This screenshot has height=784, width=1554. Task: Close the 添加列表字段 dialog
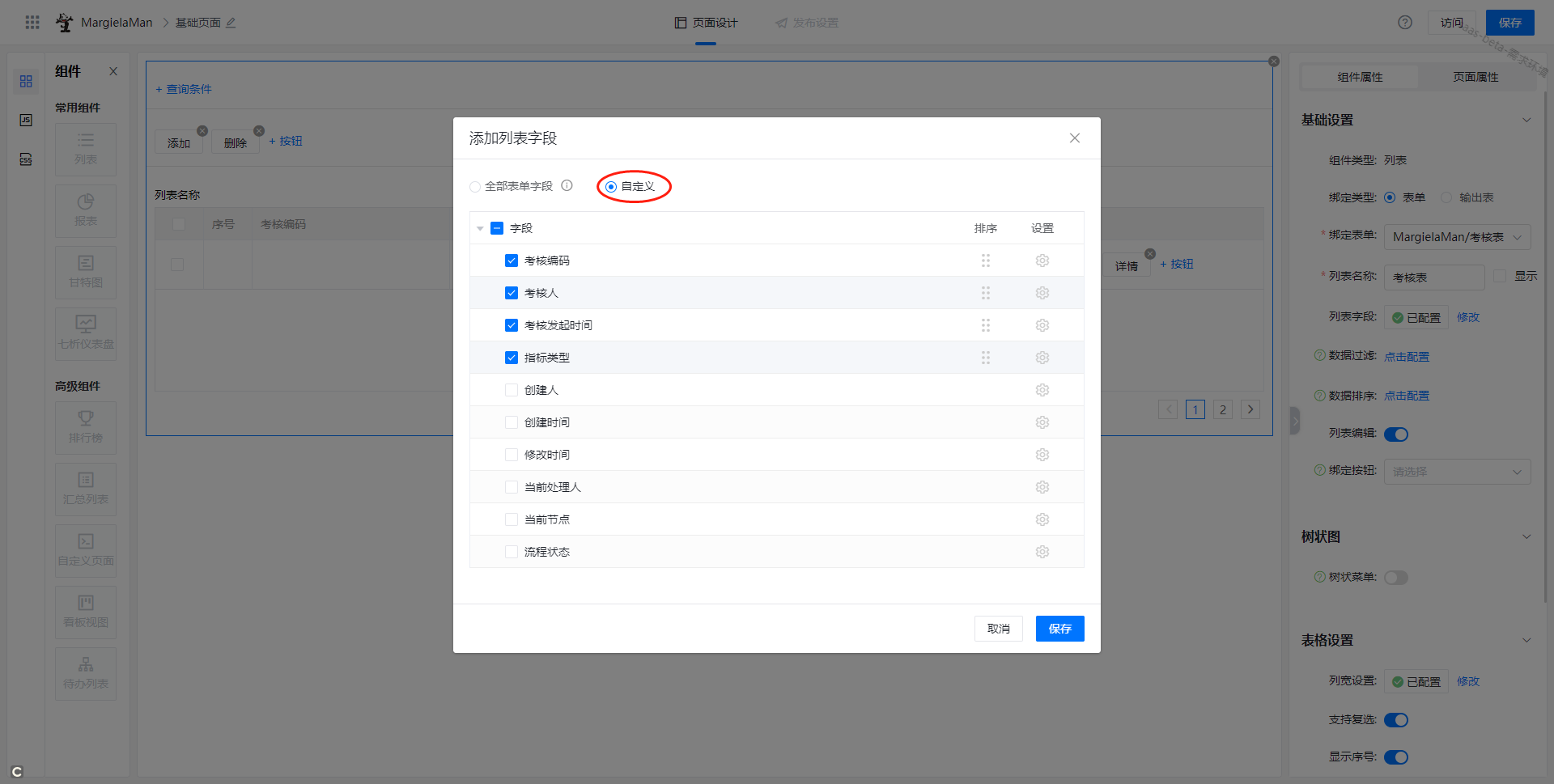(x=1075, y=138)
